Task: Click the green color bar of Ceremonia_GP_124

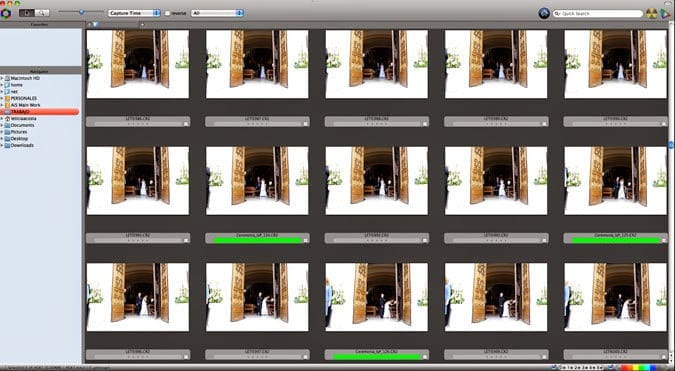Action: pos(258,241)
